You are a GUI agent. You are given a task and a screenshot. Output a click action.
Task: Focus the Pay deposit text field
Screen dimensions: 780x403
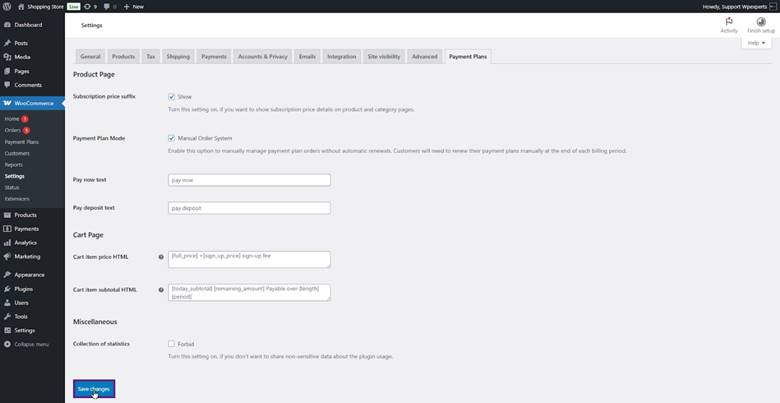[x=249, y=208]
